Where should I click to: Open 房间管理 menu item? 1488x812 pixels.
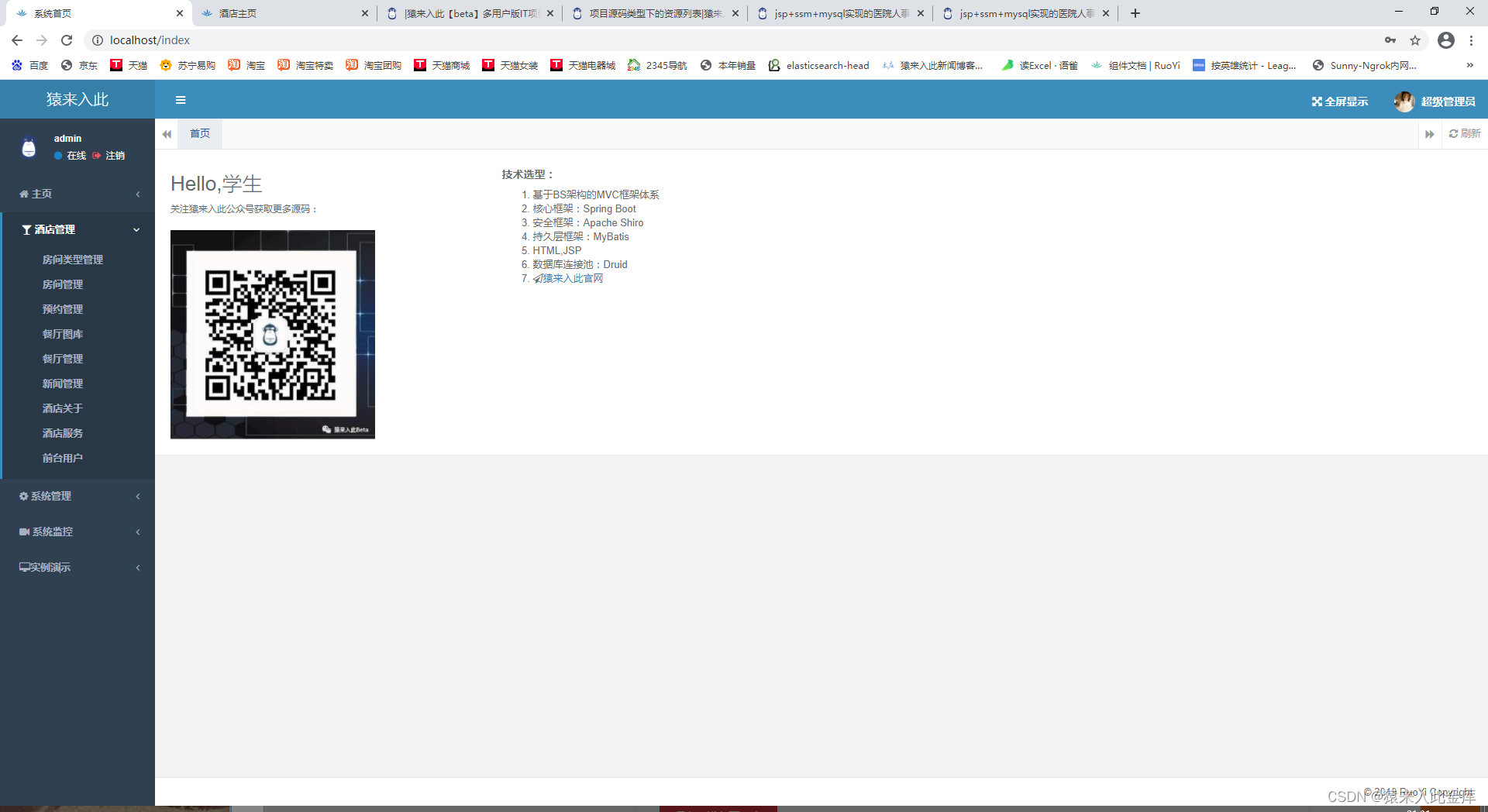pos(63,284)
